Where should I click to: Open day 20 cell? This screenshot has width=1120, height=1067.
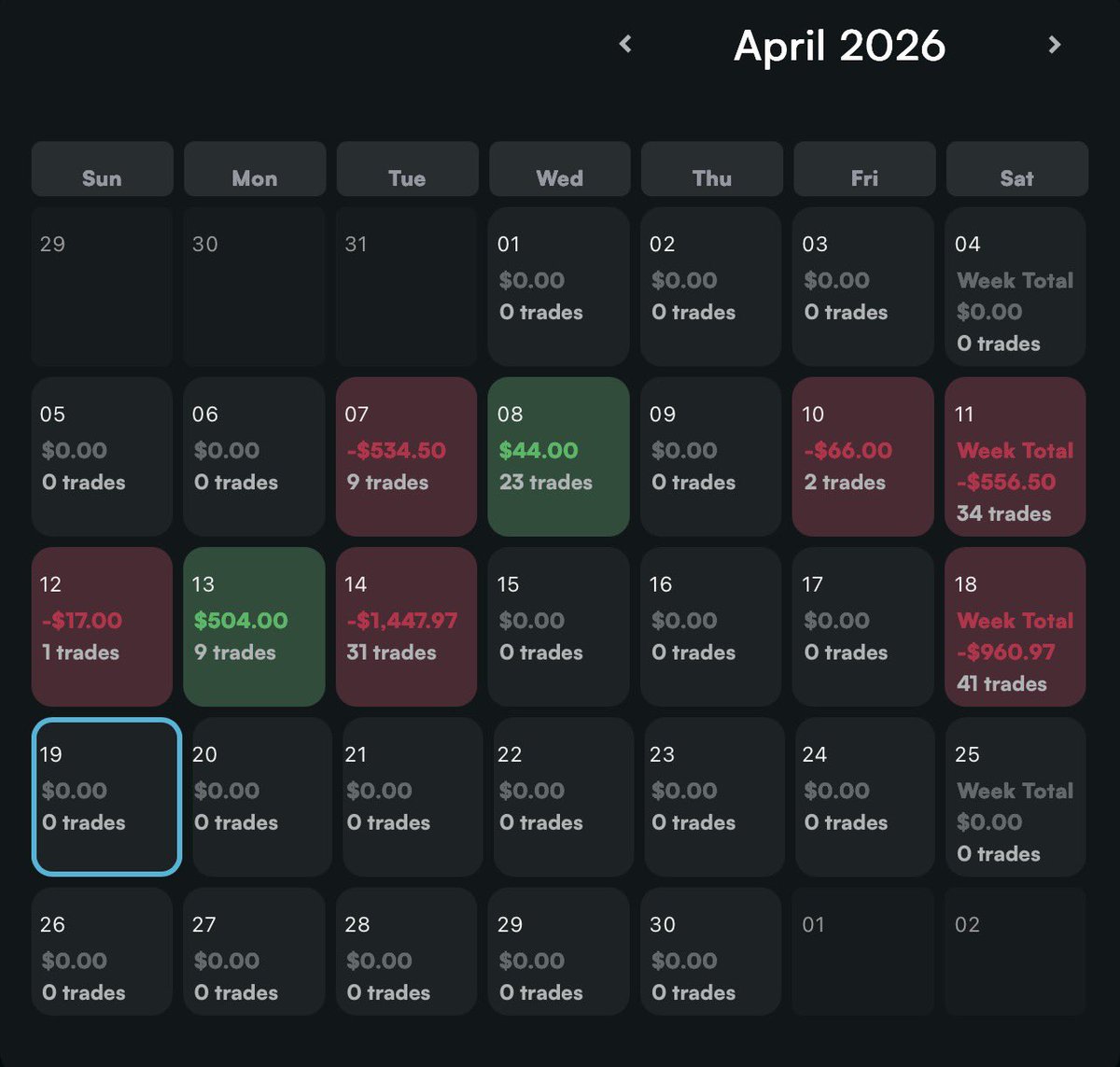(x=262, y=796)
